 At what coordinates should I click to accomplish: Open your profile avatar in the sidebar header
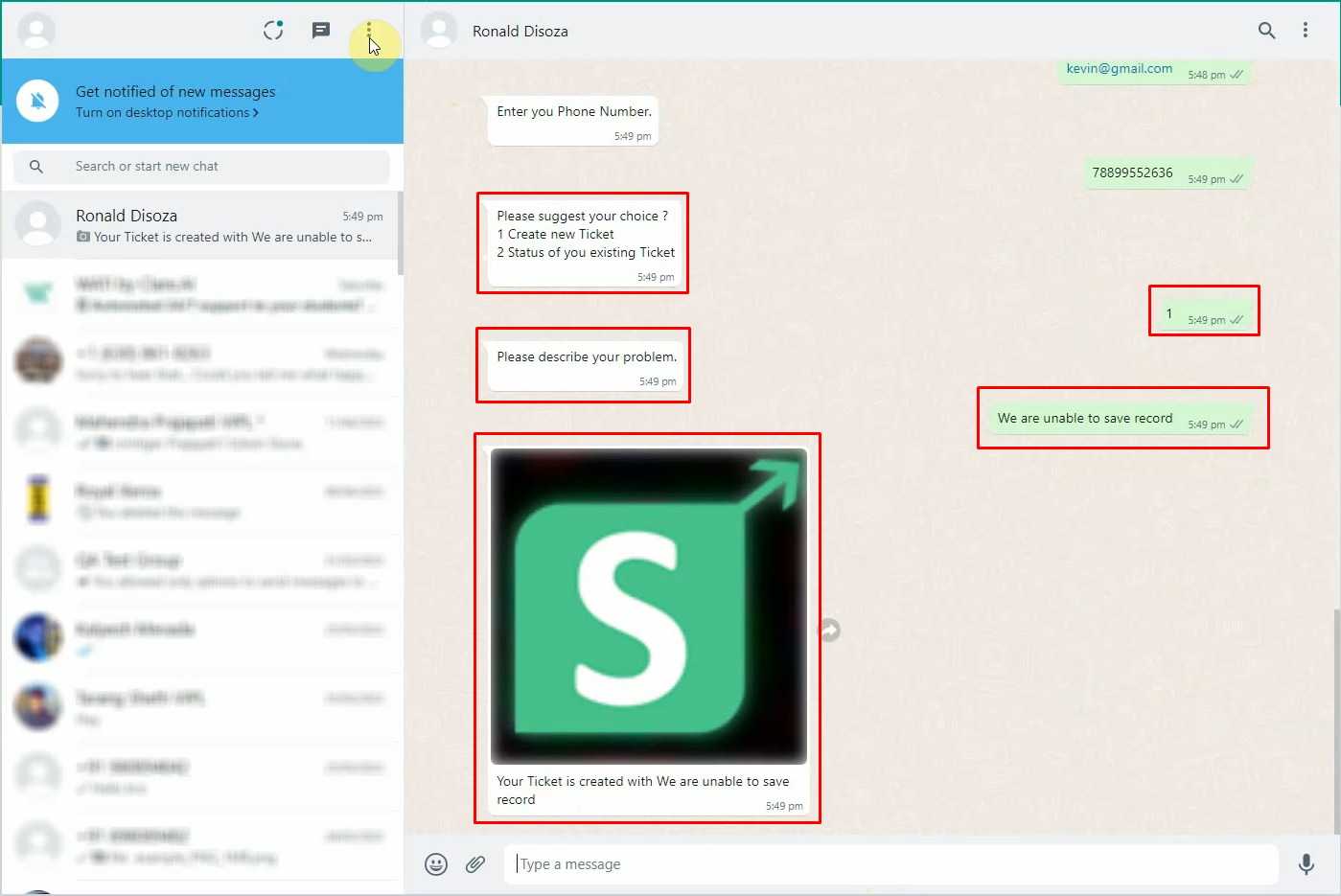point(36,31)
